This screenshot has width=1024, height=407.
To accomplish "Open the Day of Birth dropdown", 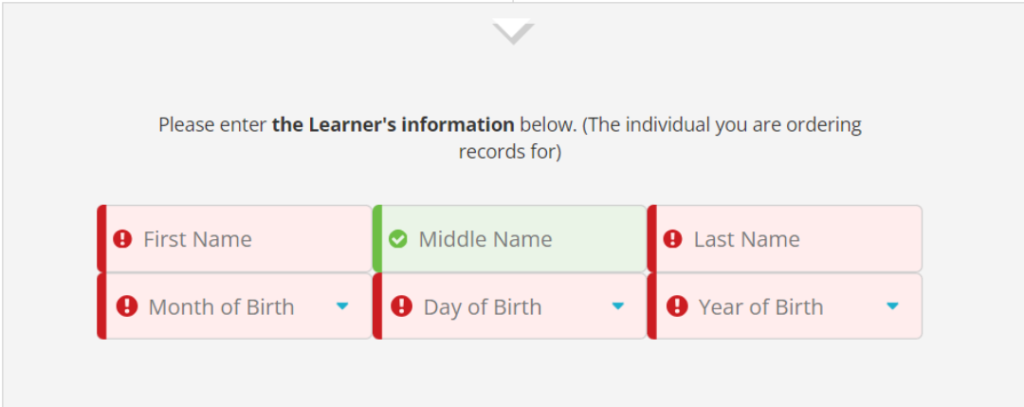I will [510, 307].
